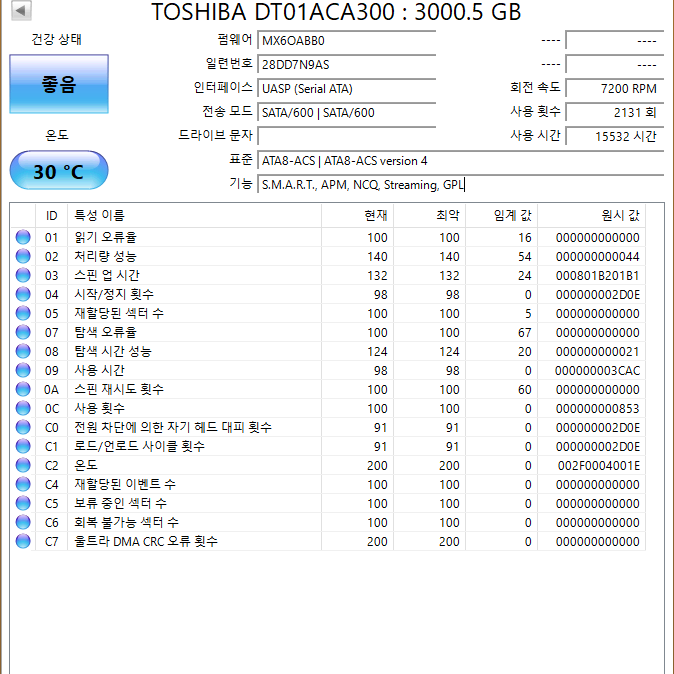Select the 재할당된 이벤트 수 attribute name
The width and height of the screenshot is (674, 674).
click(125, 484)
